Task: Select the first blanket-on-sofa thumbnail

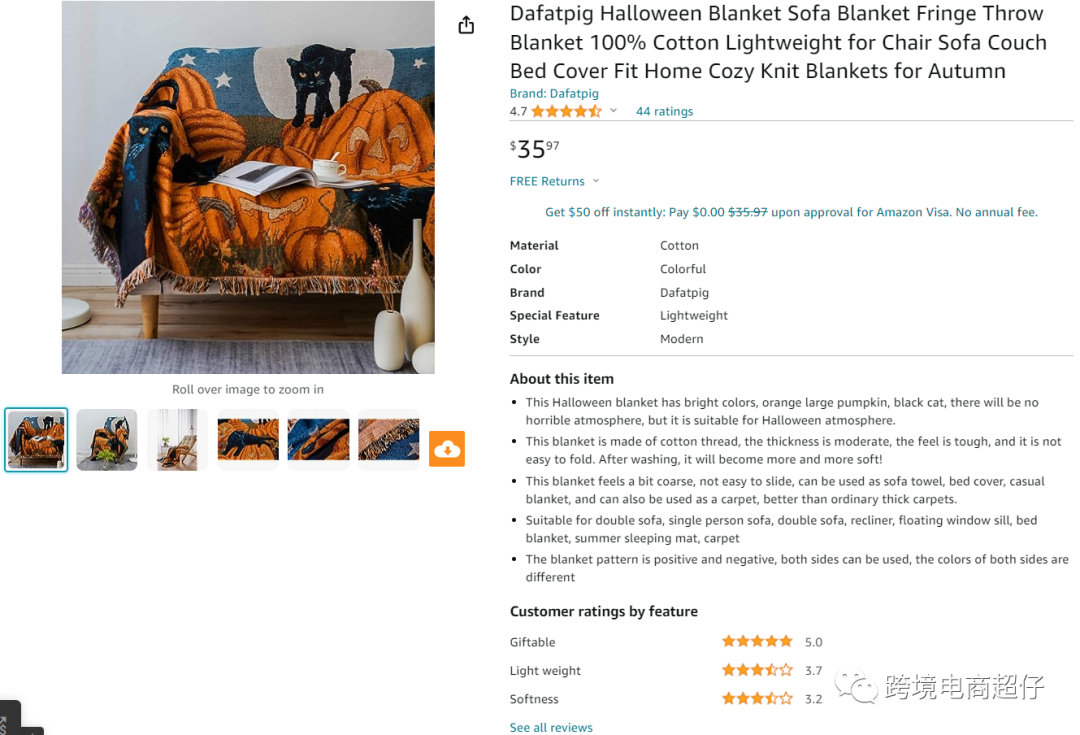Action: (36, 440)
